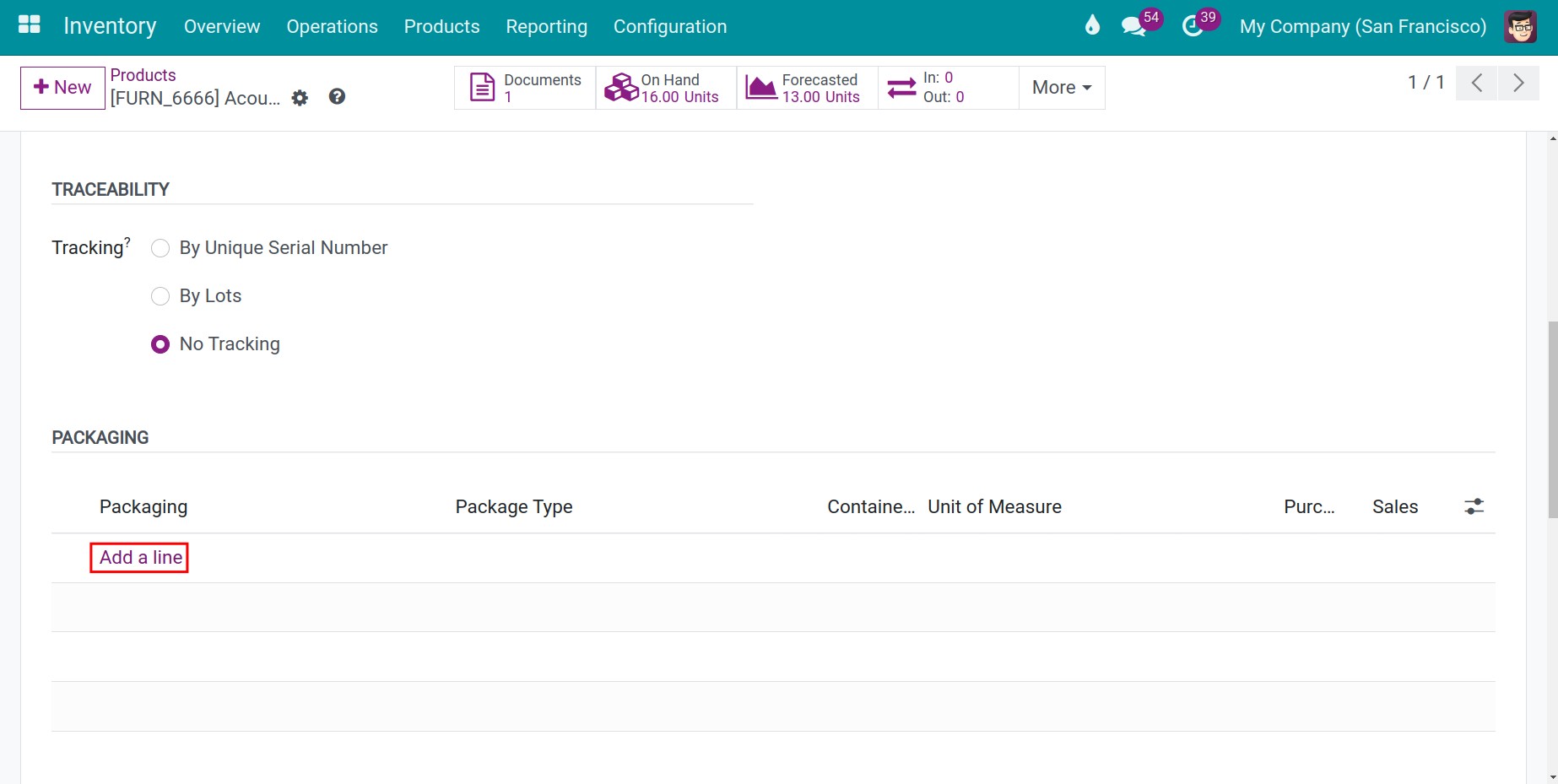Image resolution: width=1558 pixels, height=784 pixels.
Task: Add a line in Packaging table
Action: pos(140,558)
